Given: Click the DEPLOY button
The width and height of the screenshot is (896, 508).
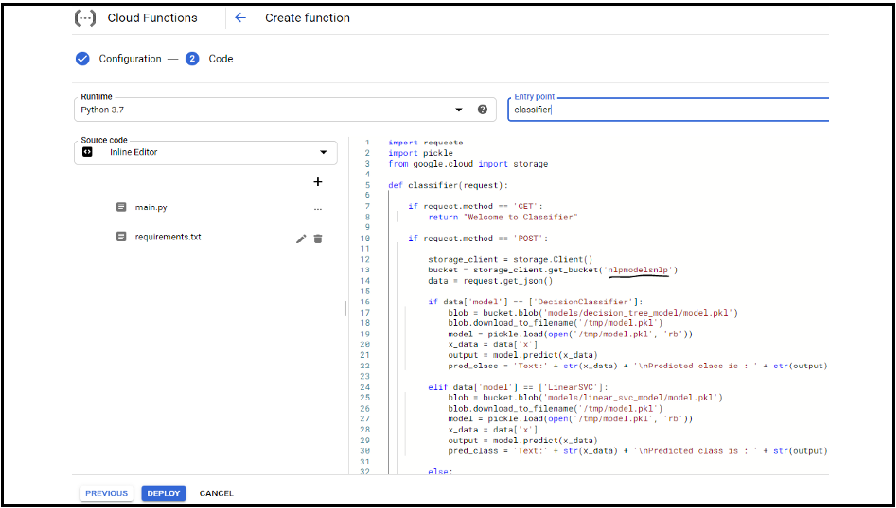Looking at the screenshot, I should [x=163, y=493].
